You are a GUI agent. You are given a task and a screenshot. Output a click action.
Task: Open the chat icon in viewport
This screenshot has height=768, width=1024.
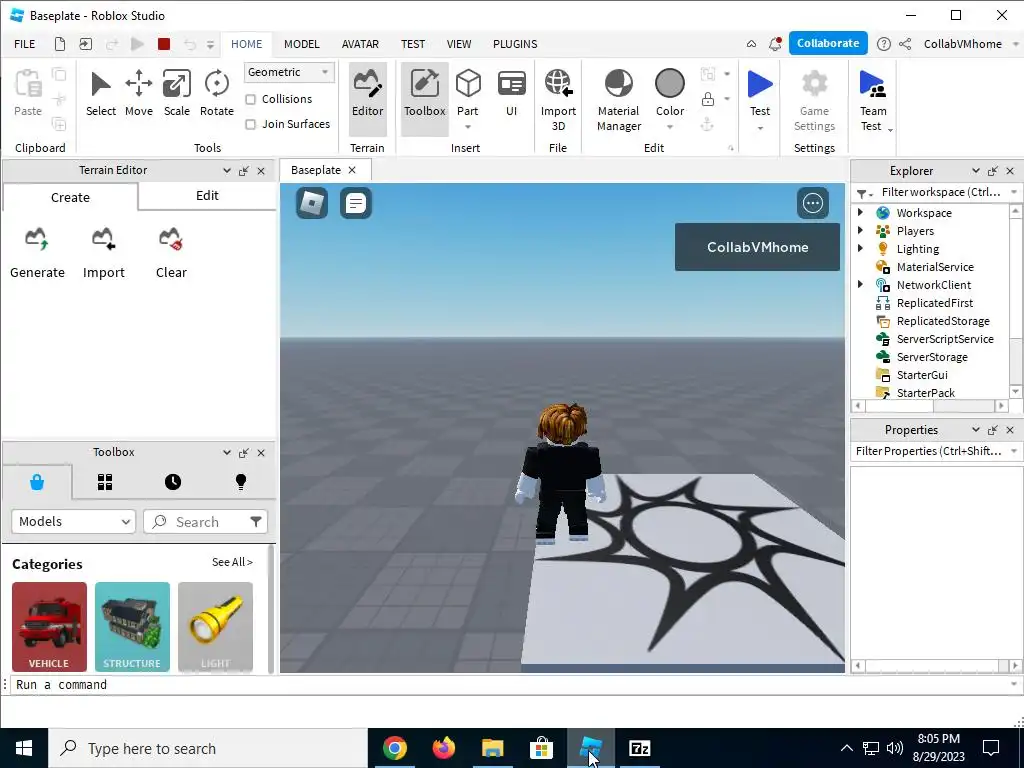pos(355,203)
